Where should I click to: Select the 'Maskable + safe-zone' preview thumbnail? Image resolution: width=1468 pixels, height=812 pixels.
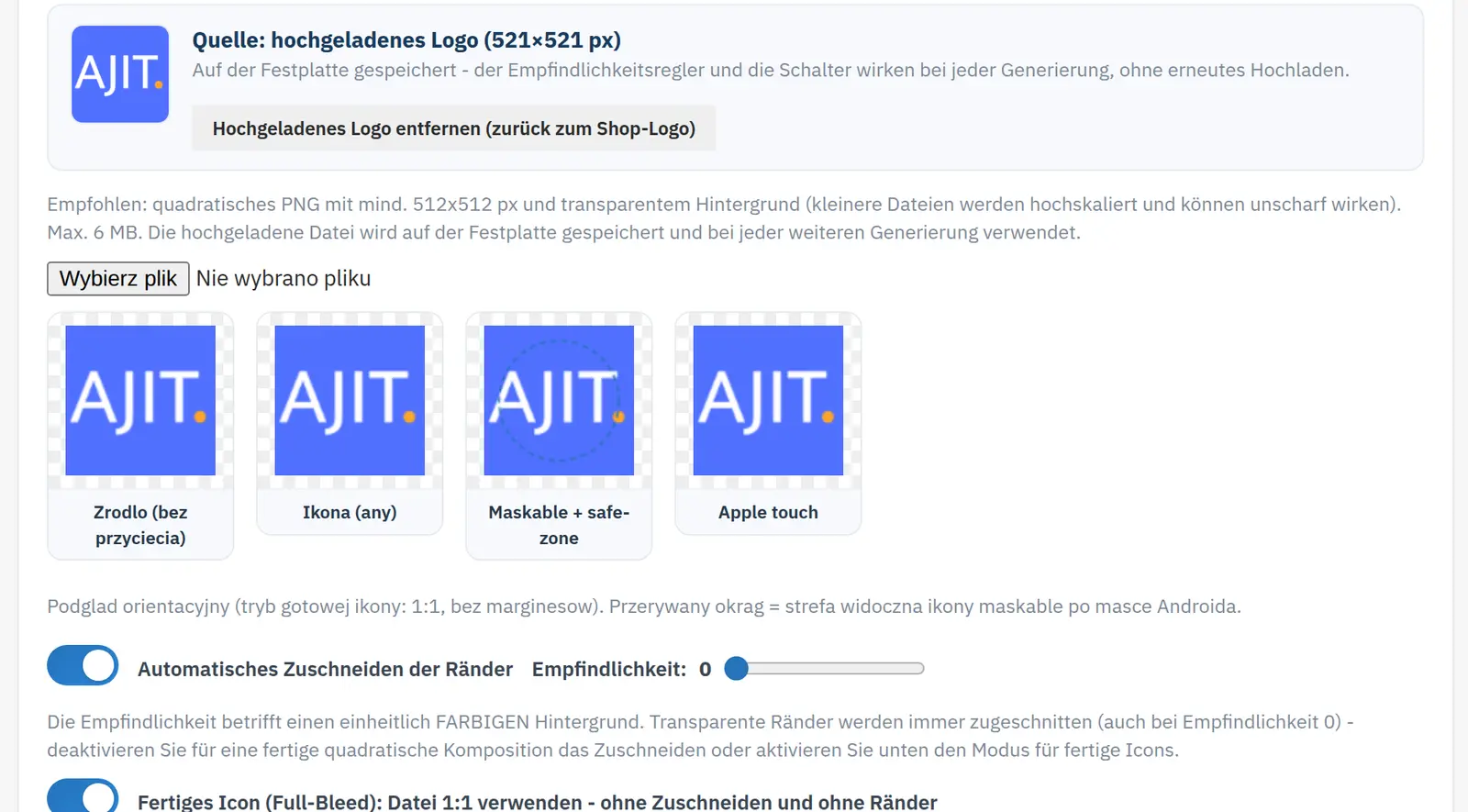pos(559,401)
